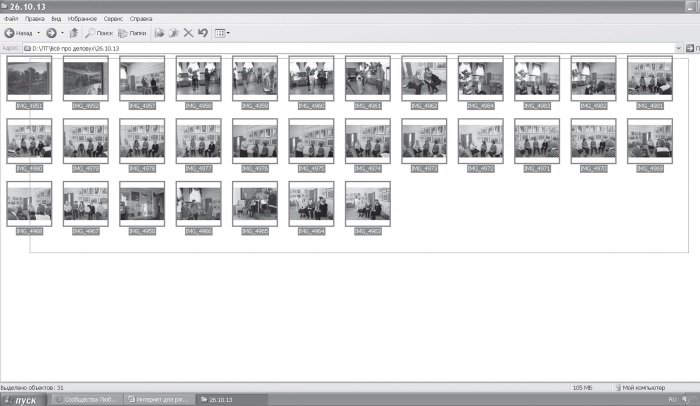Viewport: 700px width, 406px height.
Task: Click the Back (Назад) navigation button
Action: [x=20, y=33]
